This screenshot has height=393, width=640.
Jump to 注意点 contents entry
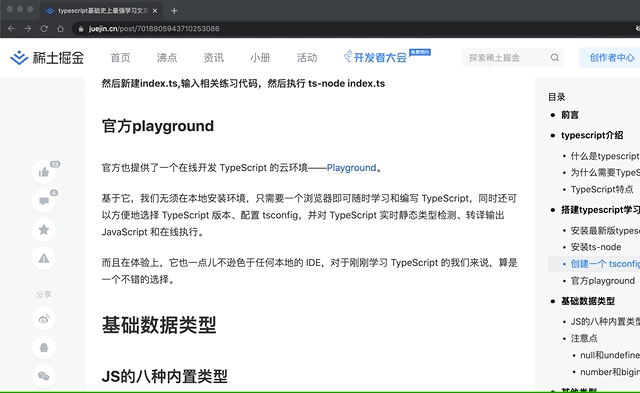pyautogui.click(x=584, y=338)
